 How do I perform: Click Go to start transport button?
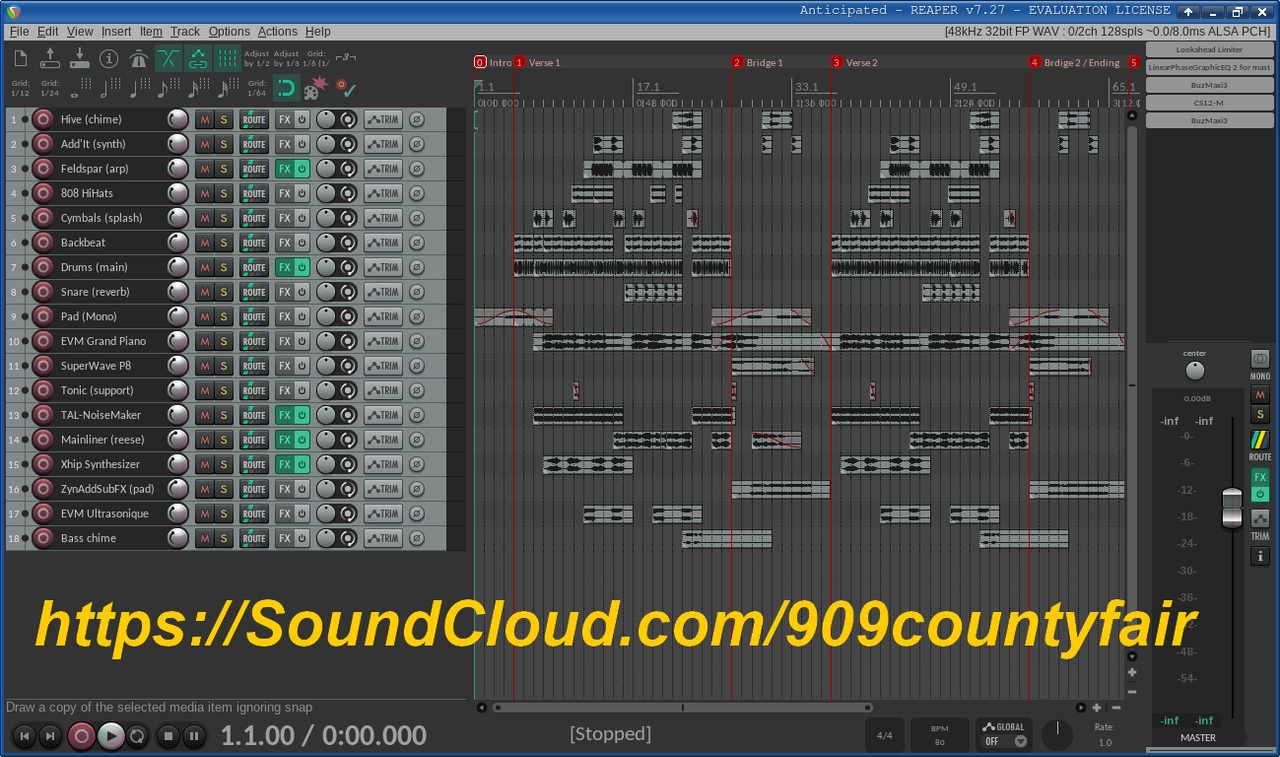coord(24,737)
